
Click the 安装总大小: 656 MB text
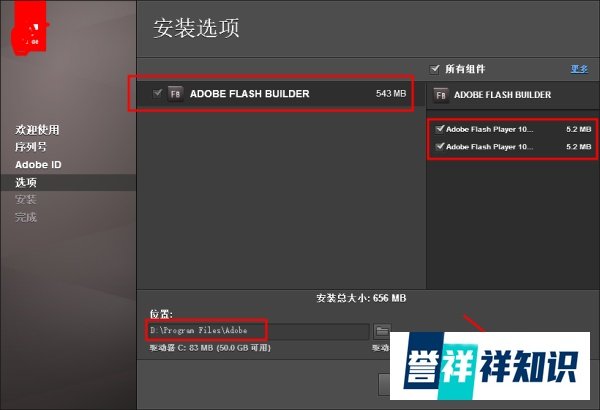pyautogui.click(x=361, y=298)
